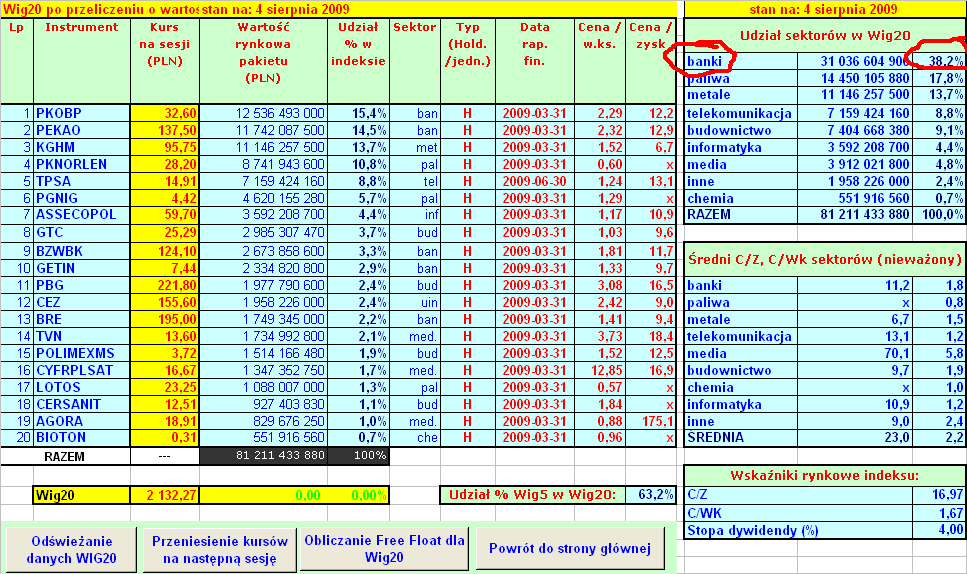Image resolution: width=967 pixels, height=574 pixels.
Task: Click the media share percentage 4,8%
Action: [x=939, y=164]
